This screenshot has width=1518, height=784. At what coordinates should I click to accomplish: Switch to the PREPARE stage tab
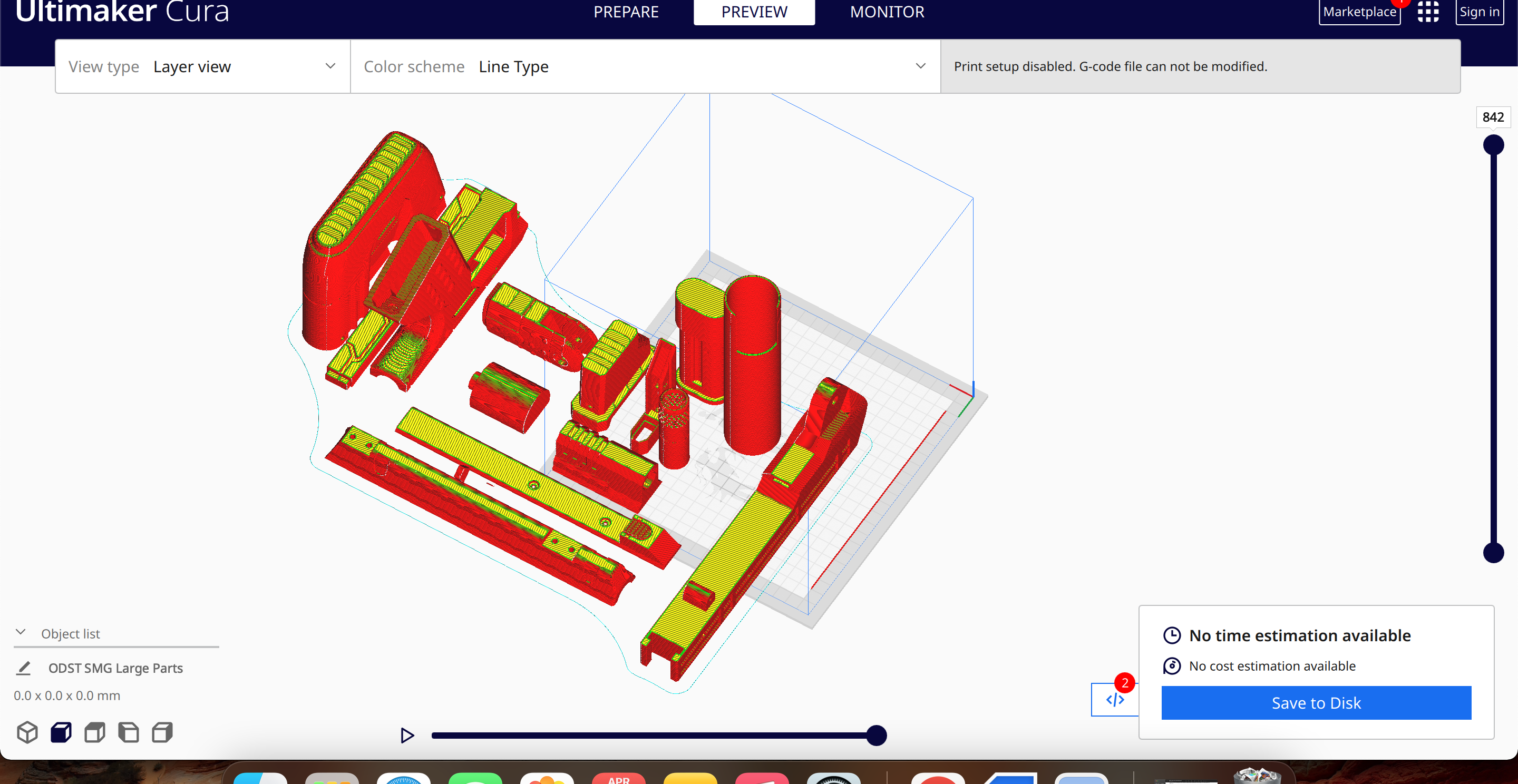tap(626, 12)
